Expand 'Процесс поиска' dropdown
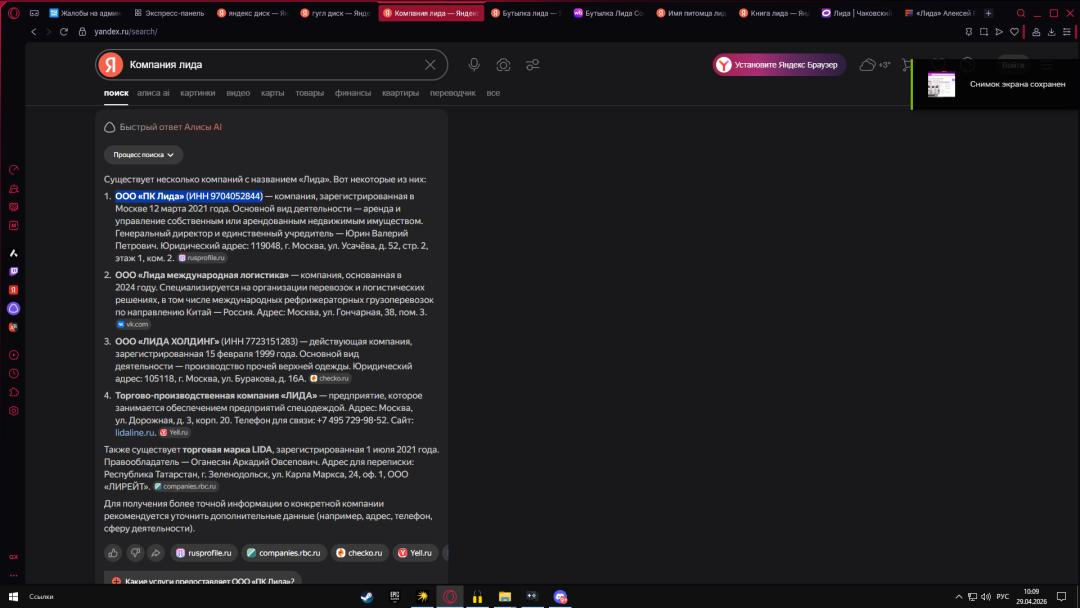This screenshot has height=608, width=1080. point(143,155)
